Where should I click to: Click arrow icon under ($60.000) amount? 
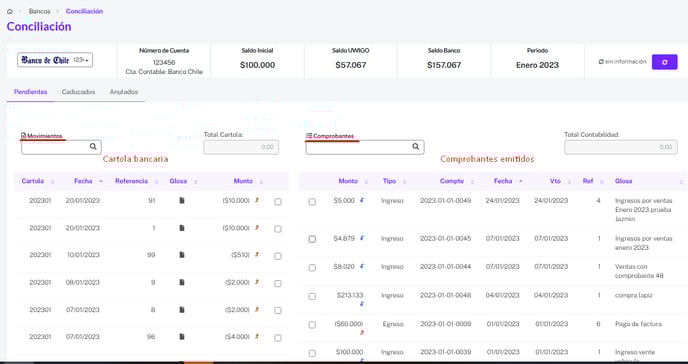[x=362, y=333]
